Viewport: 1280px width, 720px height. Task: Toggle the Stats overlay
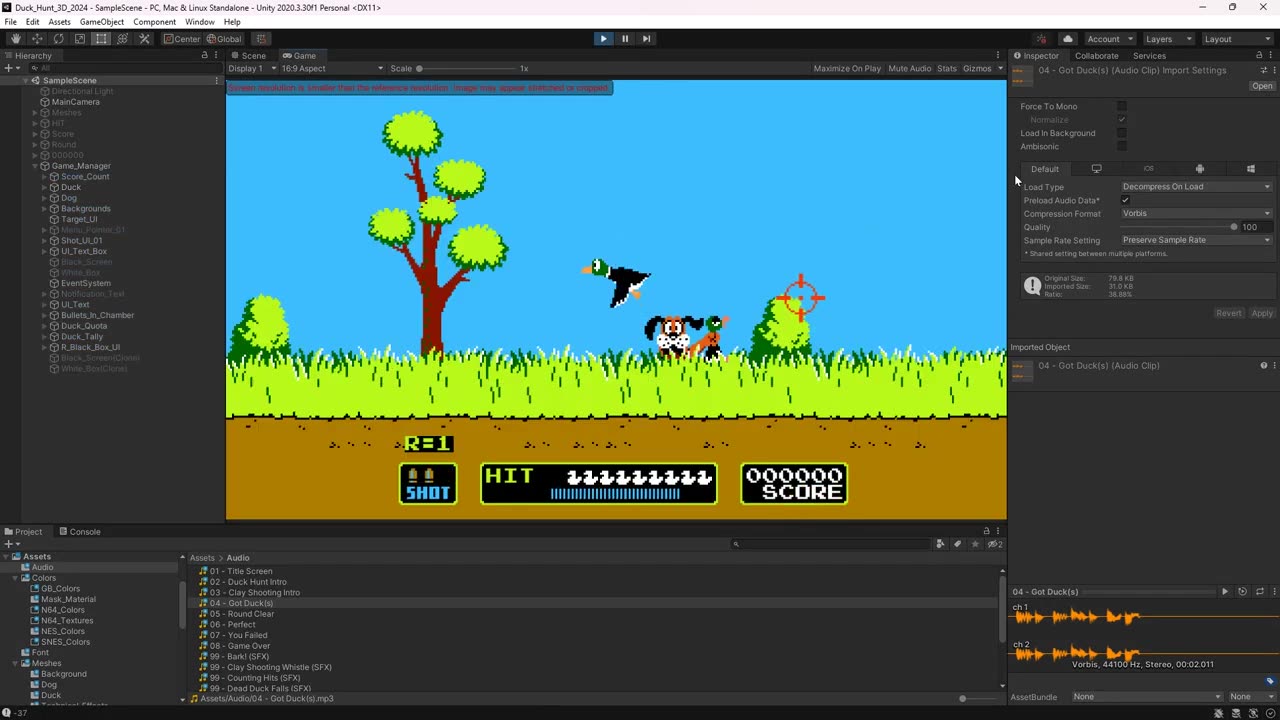(947, 69)
